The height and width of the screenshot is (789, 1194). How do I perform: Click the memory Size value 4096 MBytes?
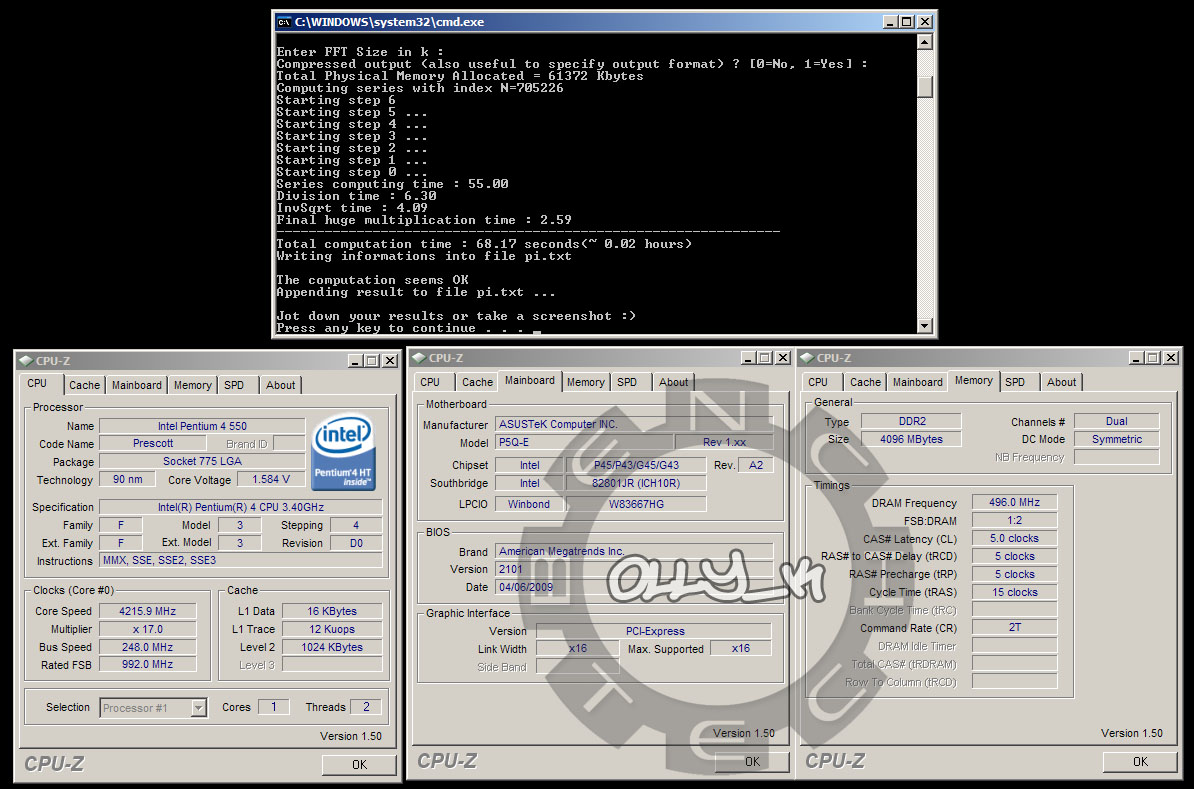pyautogui.click(x=911, y=439)
